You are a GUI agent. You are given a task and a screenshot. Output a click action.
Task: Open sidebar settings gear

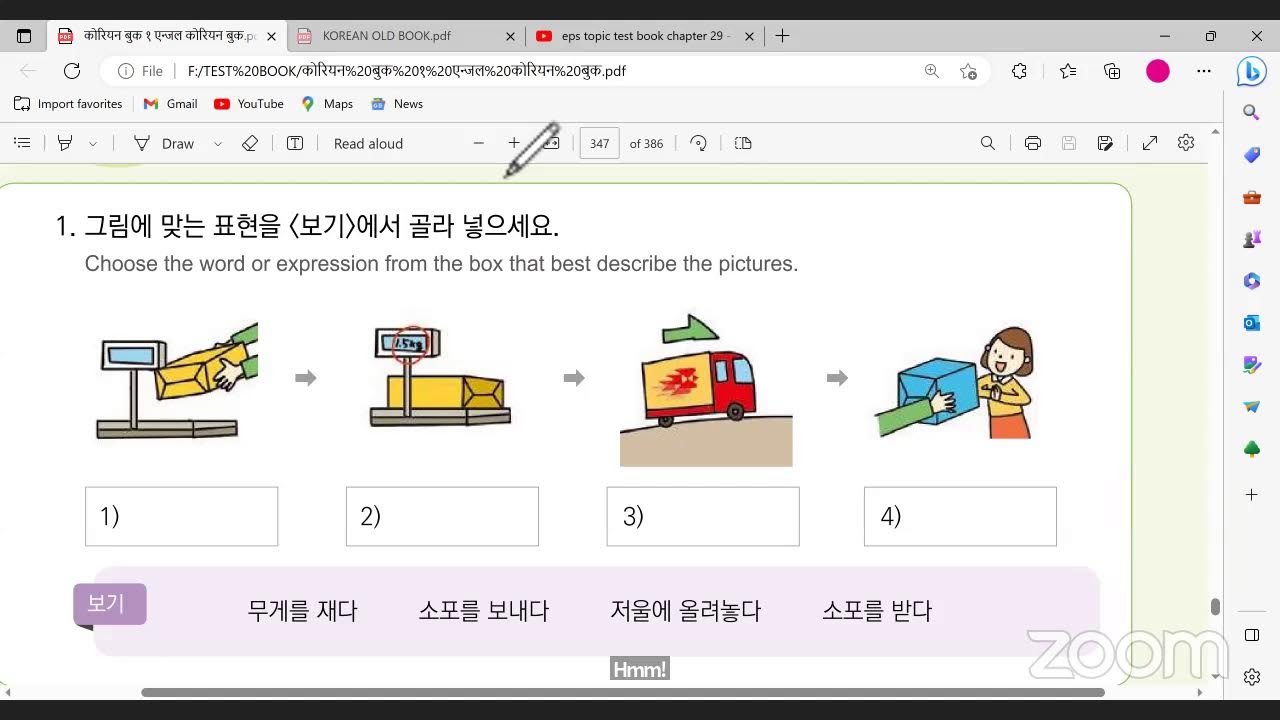pos(1252,677)
